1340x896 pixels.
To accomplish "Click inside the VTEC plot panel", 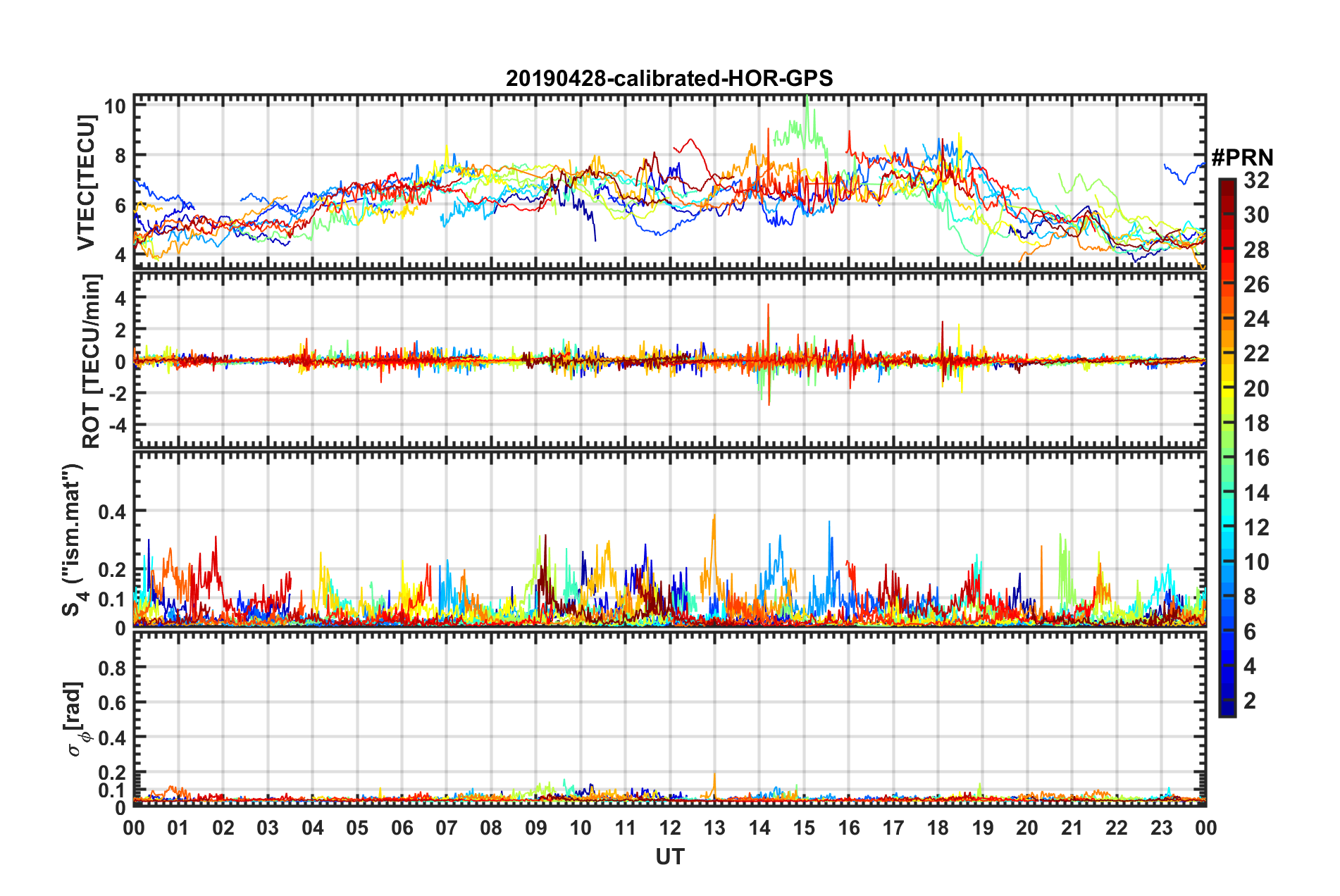I will [x=669, y=182].
